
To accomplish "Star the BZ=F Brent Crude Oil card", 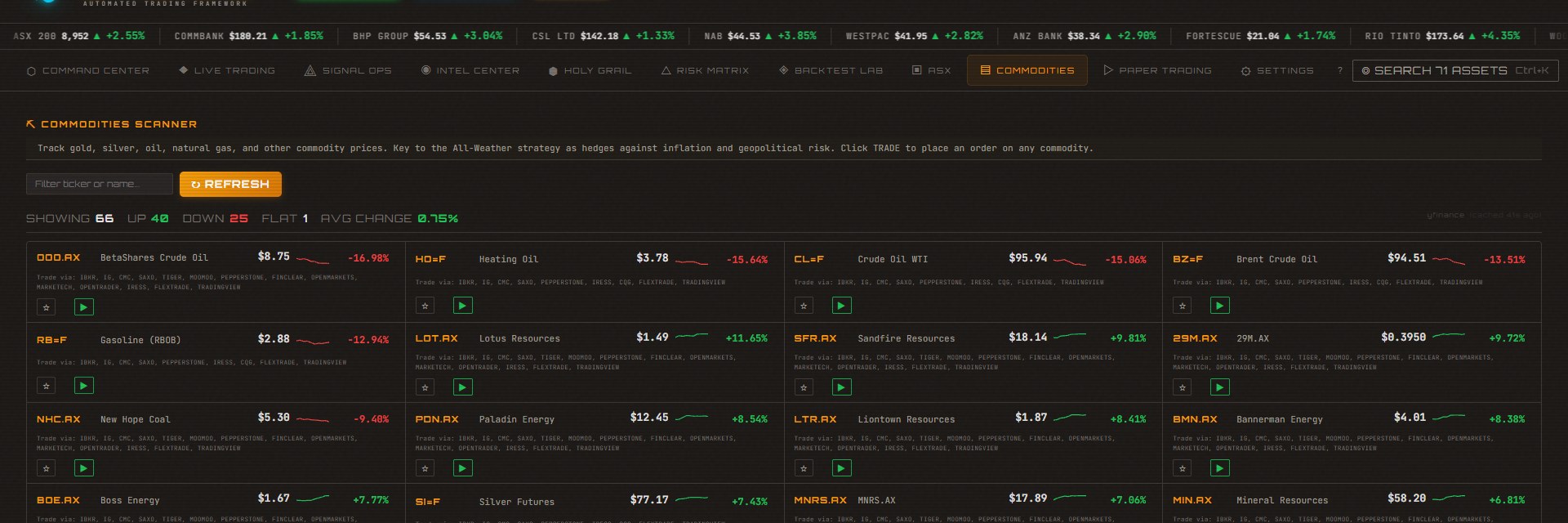I will (x=1183, y=306).
